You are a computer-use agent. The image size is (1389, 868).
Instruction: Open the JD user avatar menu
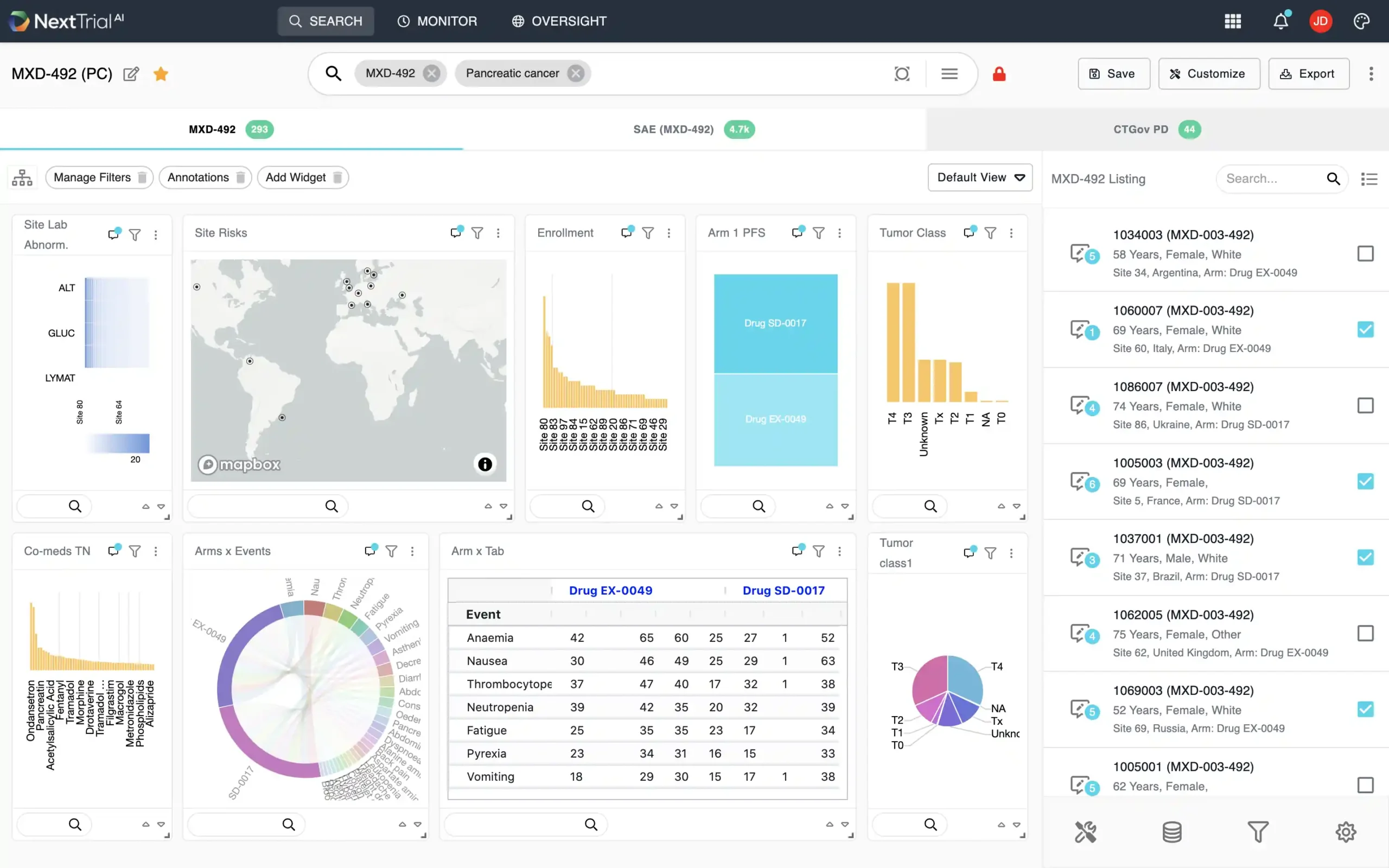[x=1320, y=21]
